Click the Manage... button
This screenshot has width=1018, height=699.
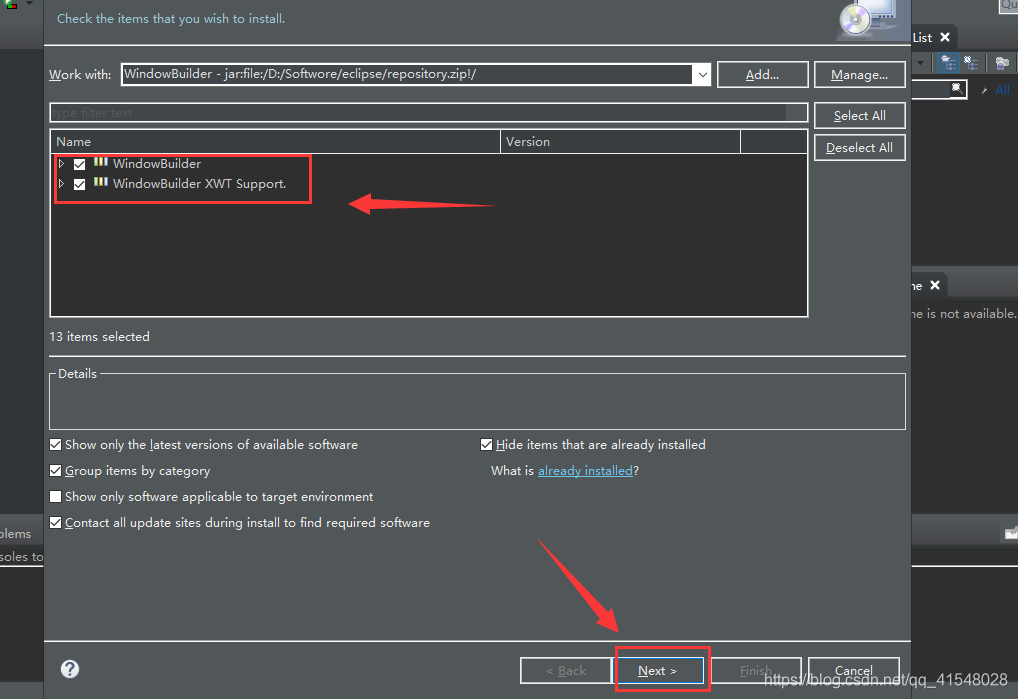pos(860,75)
